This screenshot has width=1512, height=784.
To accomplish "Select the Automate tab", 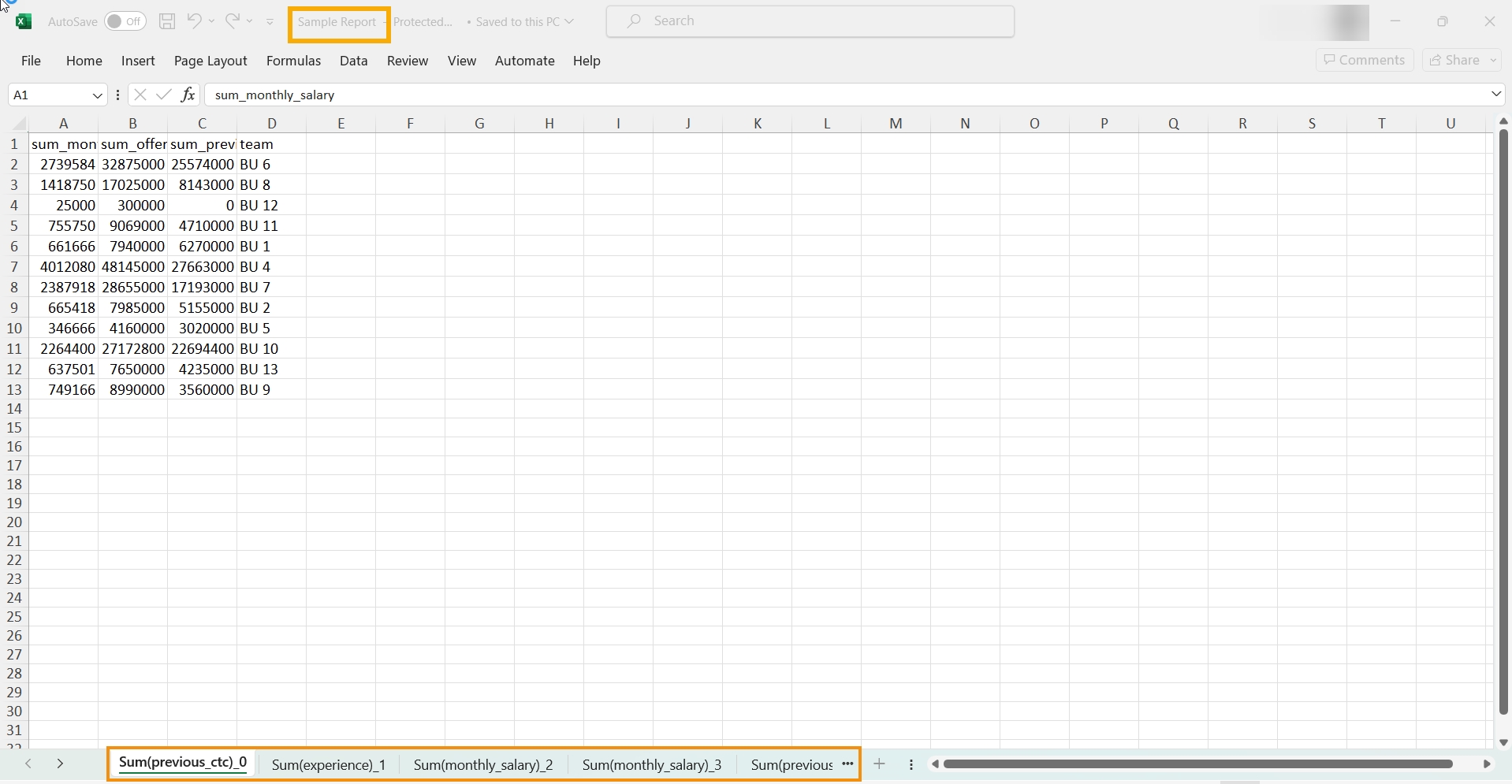I will (525, 61).
